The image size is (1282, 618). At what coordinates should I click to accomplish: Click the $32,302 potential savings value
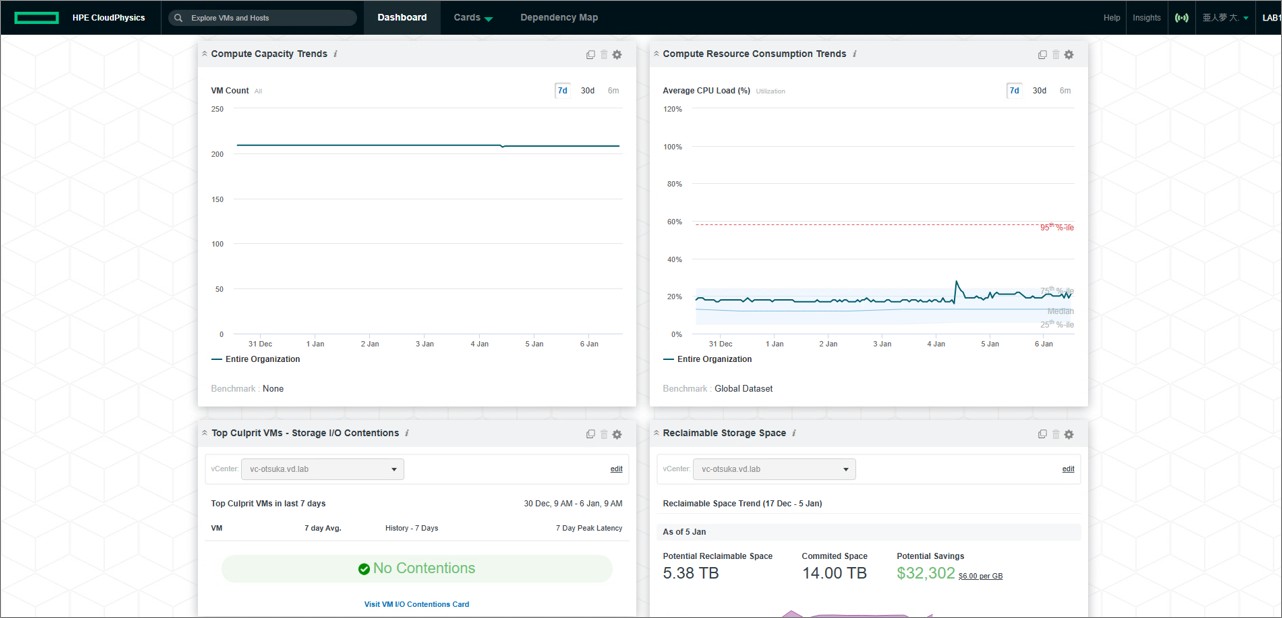926,573
